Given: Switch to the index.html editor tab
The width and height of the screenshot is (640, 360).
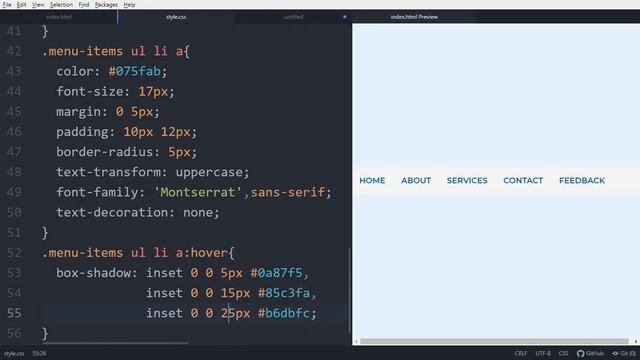Looking at the screenshot, I should tap(59, 17).
